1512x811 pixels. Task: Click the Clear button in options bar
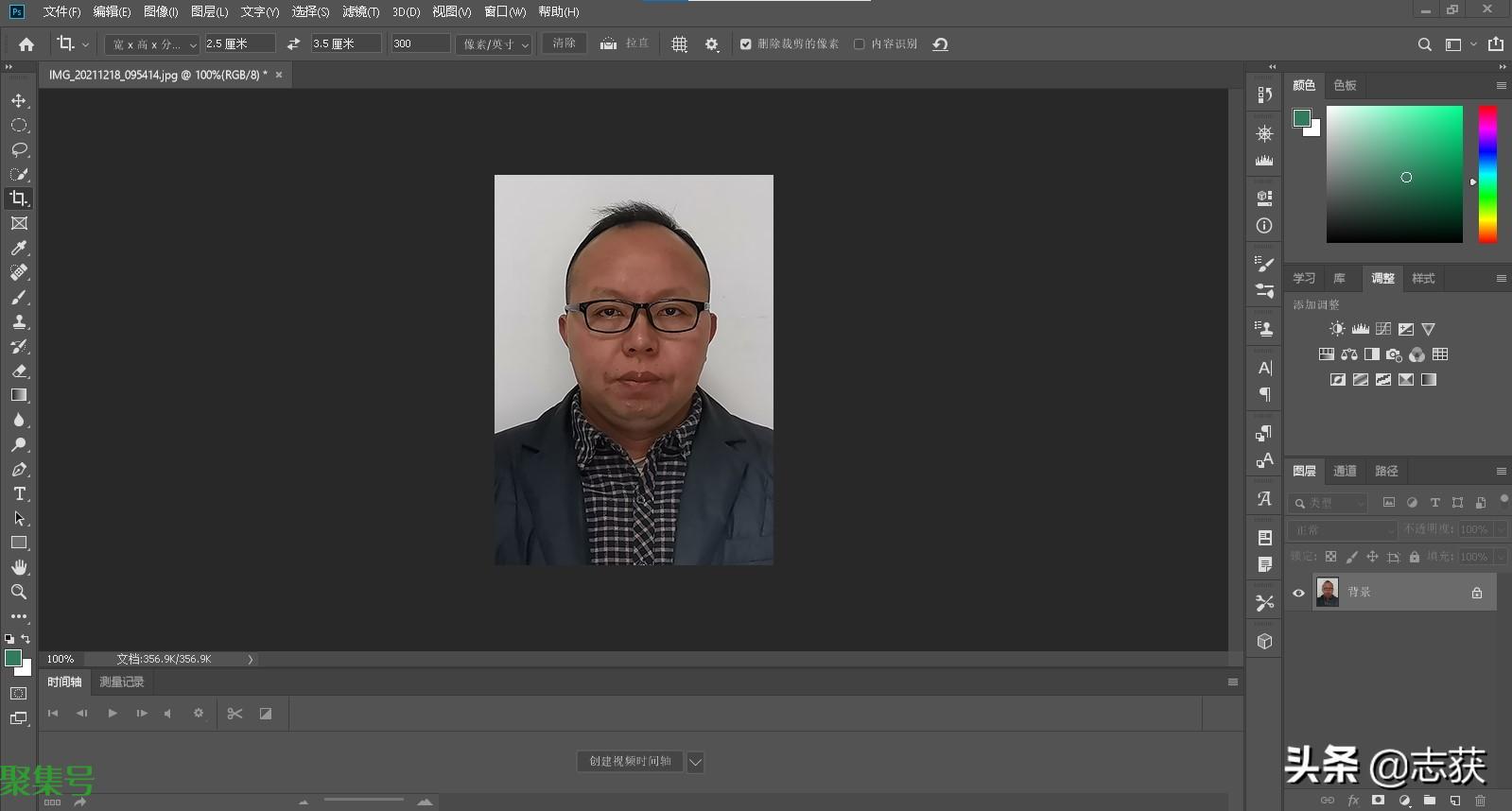coord(564,43)
